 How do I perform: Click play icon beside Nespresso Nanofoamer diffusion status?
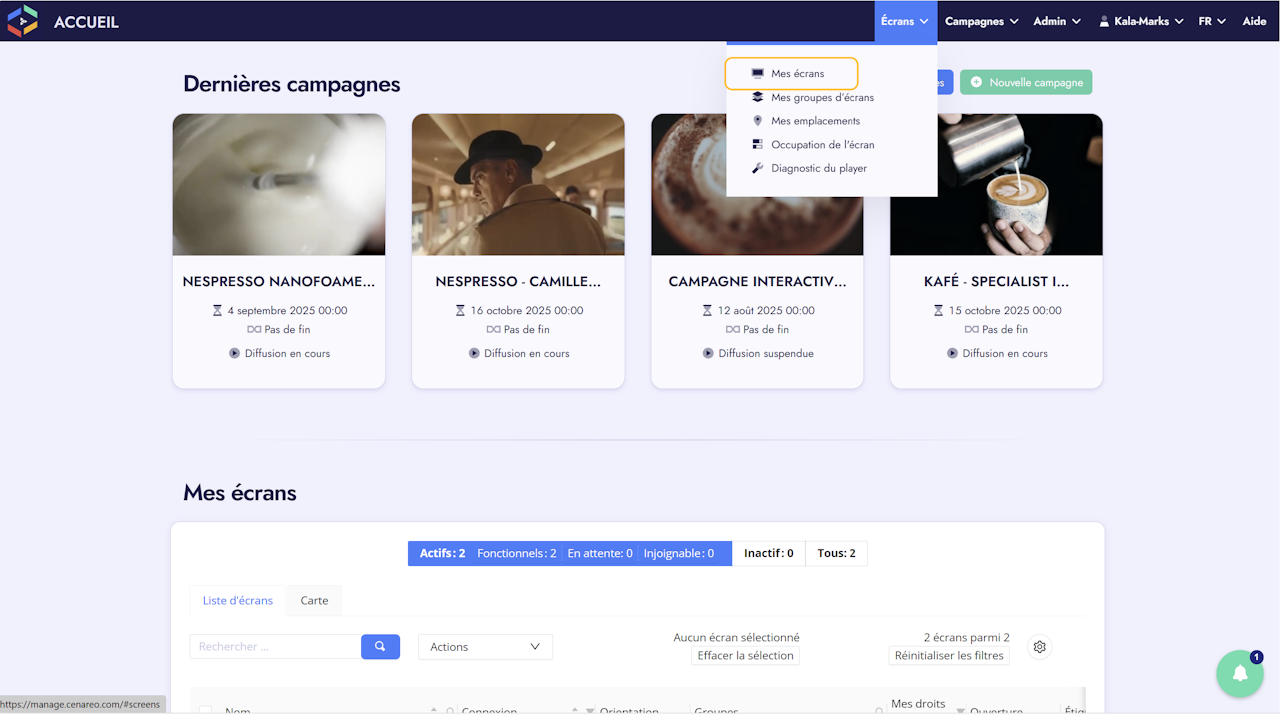[234, 353]
